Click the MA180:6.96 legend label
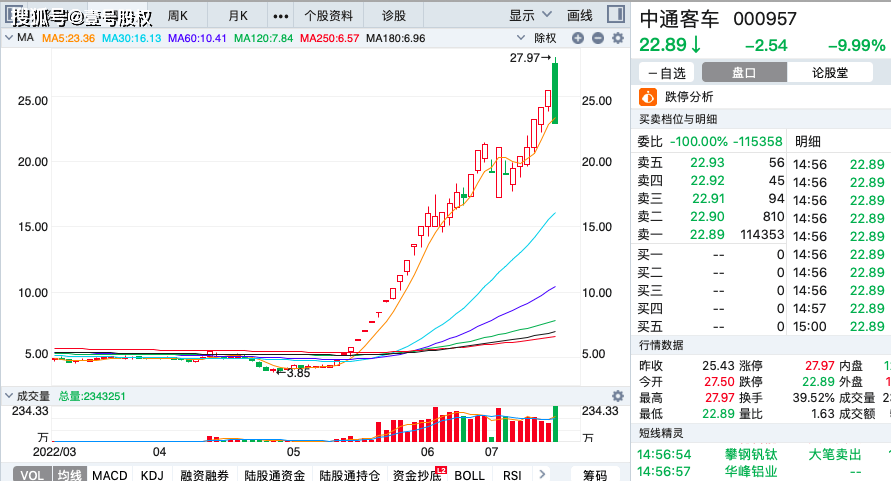The image size is (891, 481). (x=395, y=38)
